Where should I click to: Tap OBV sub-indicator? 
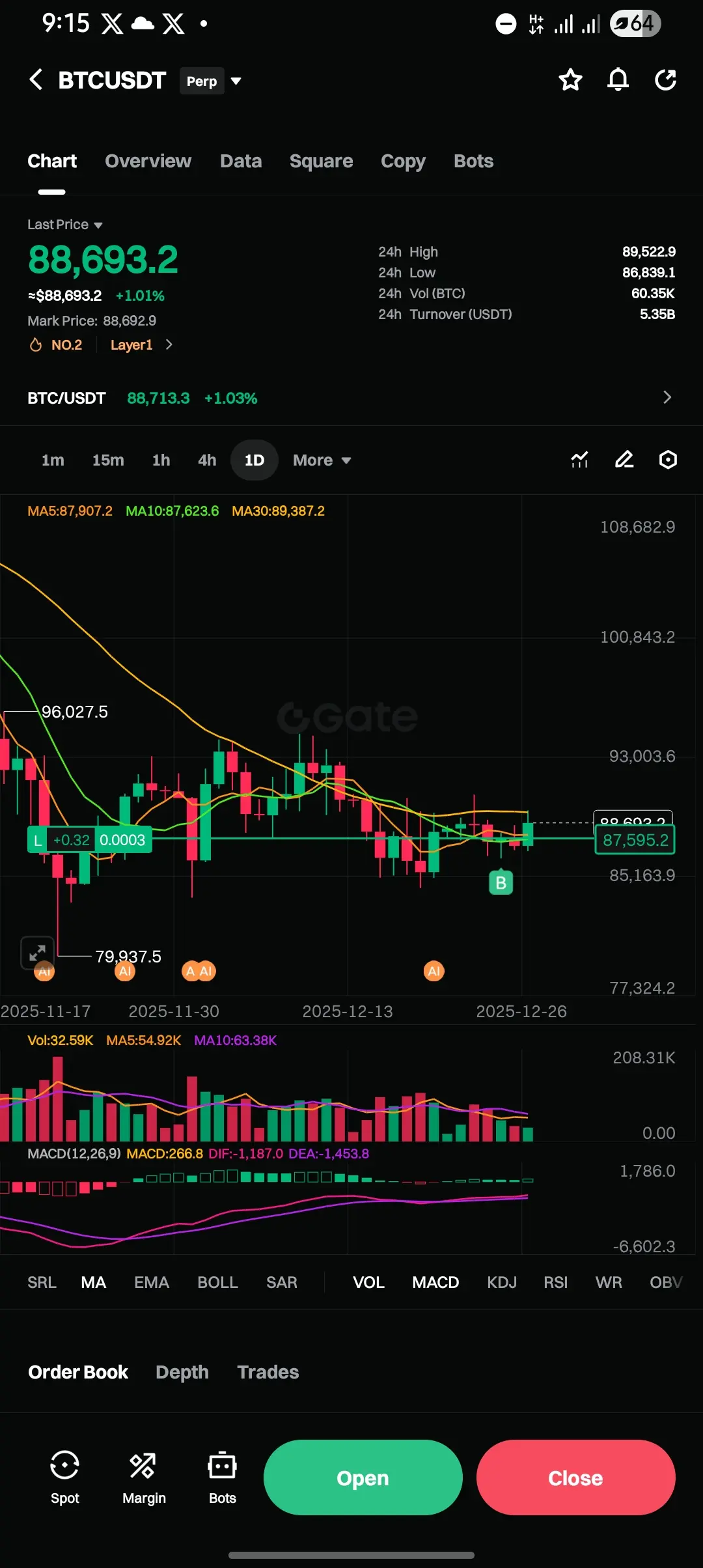[666, 1282]
